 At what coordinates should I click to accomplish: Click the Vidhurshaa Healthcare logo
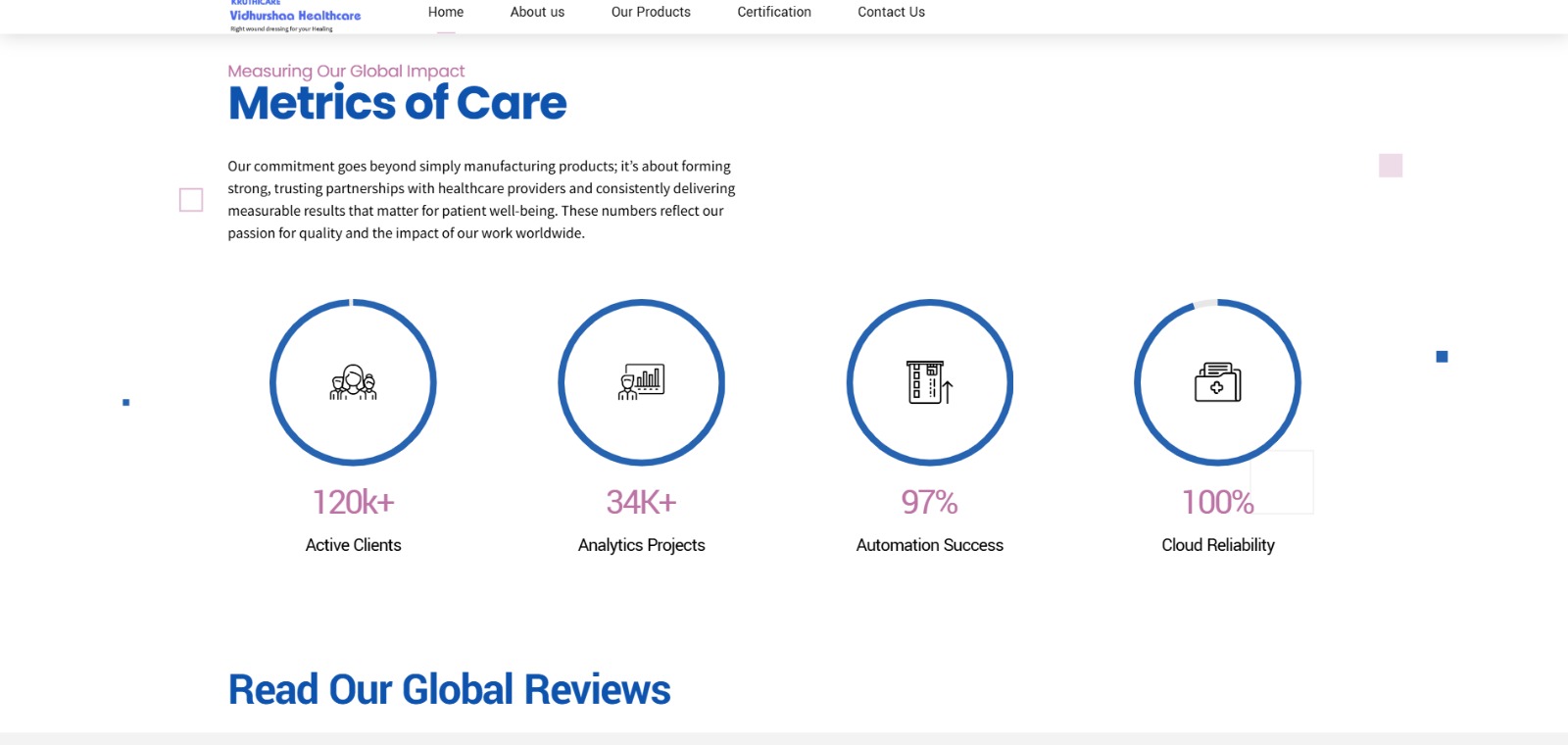coord(294,17)
